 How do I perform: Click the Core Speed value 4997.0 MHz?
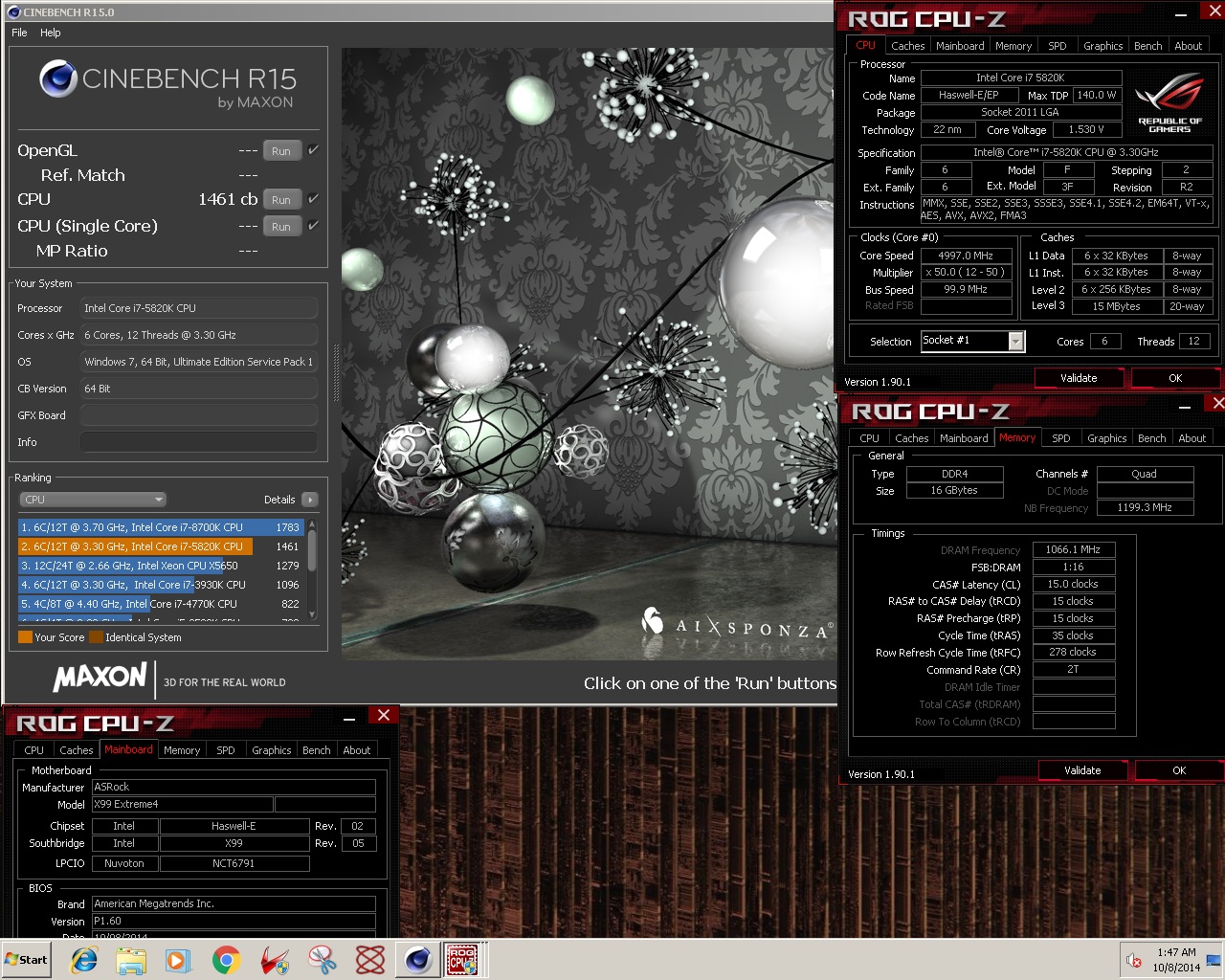coord(966,256)
